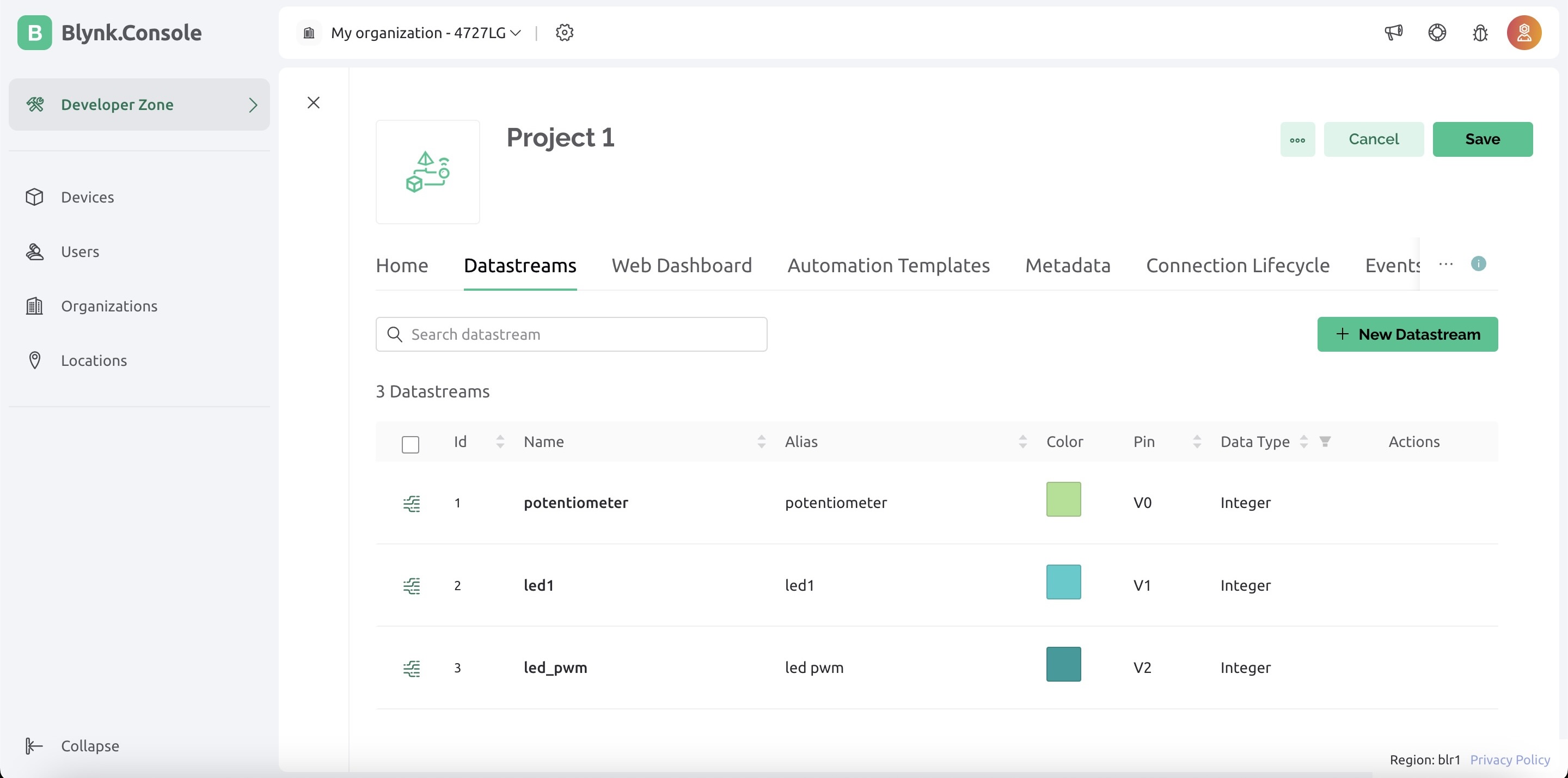Image resolution: width=1568 pixels, height=778 pixels.
Task: Click the Project 1 title
Action: click(x=560, y=137)
